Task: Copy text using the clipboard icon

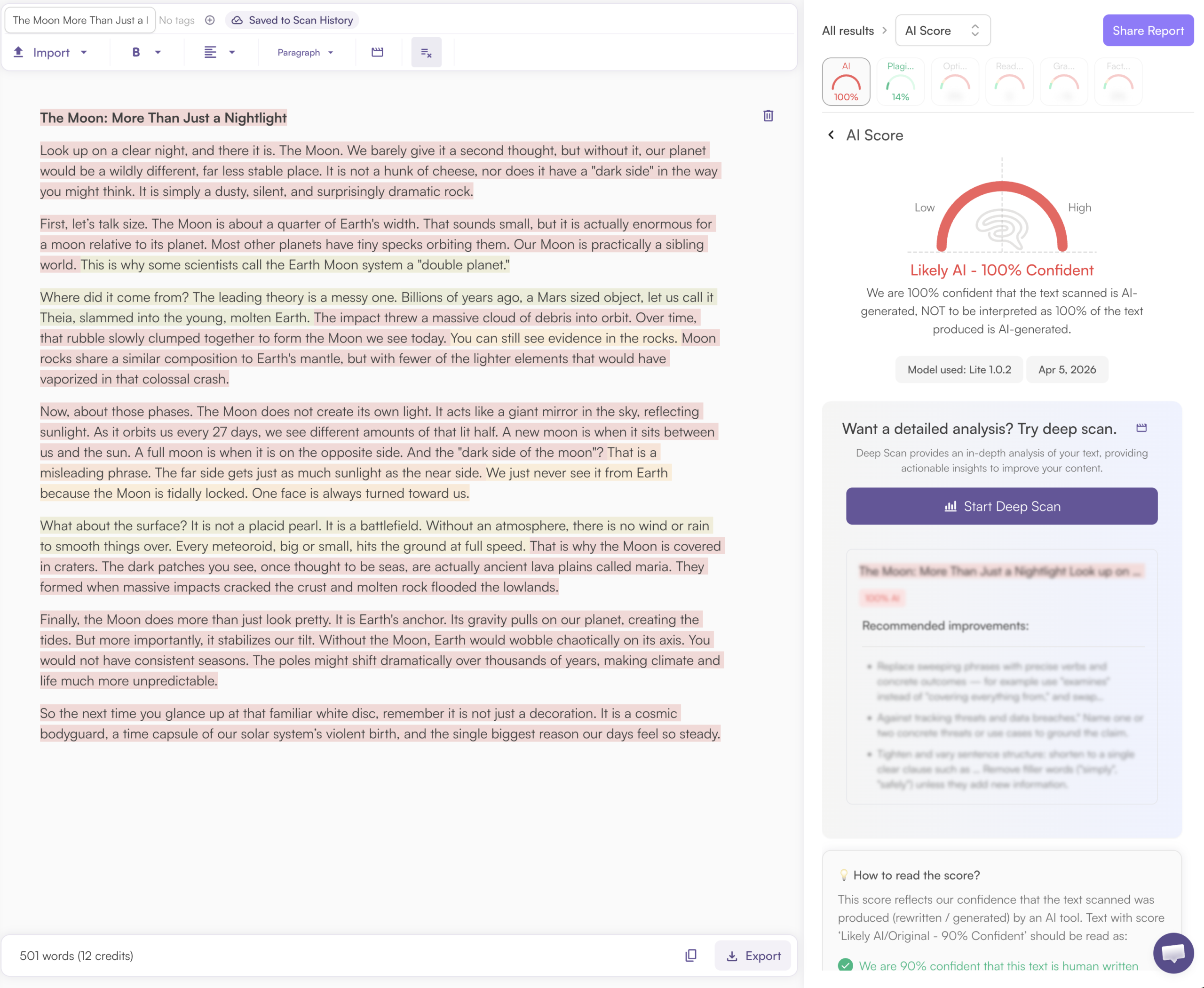Action: tap(690, 956)
